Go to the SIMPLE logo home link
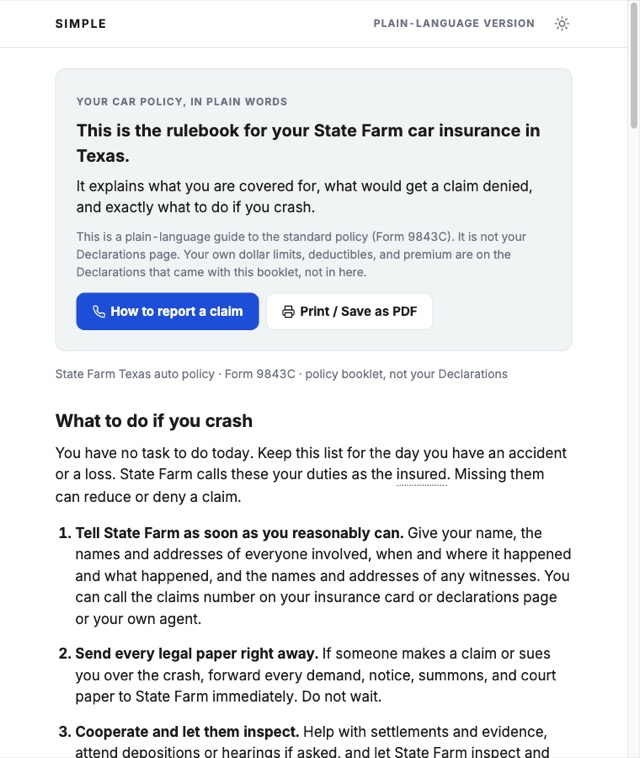Screen dimensions: 640x758 tap(81, 24)
